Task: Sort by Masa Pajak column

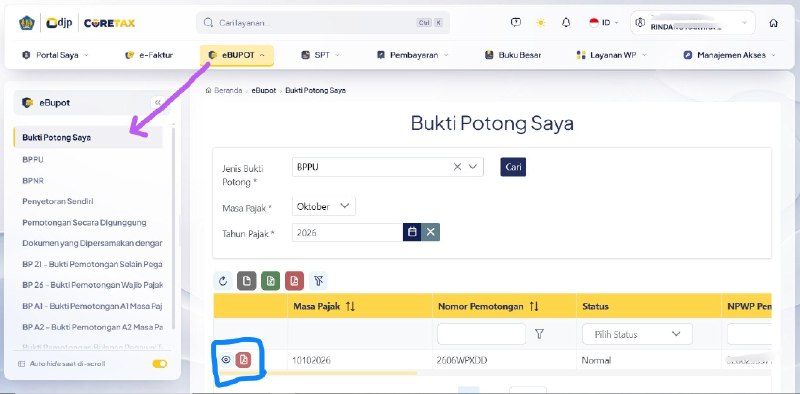Action: tap(350, 306)
